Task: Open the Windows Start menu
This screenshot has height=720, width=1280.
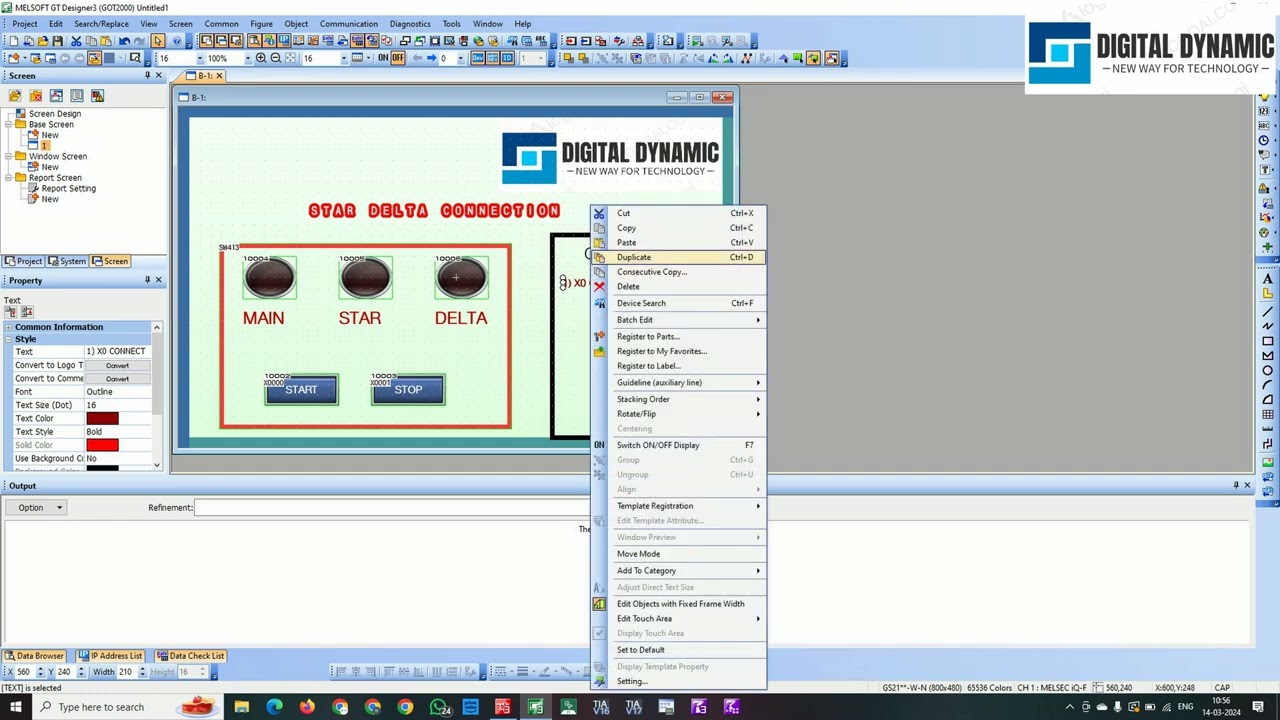Action: 16,707
